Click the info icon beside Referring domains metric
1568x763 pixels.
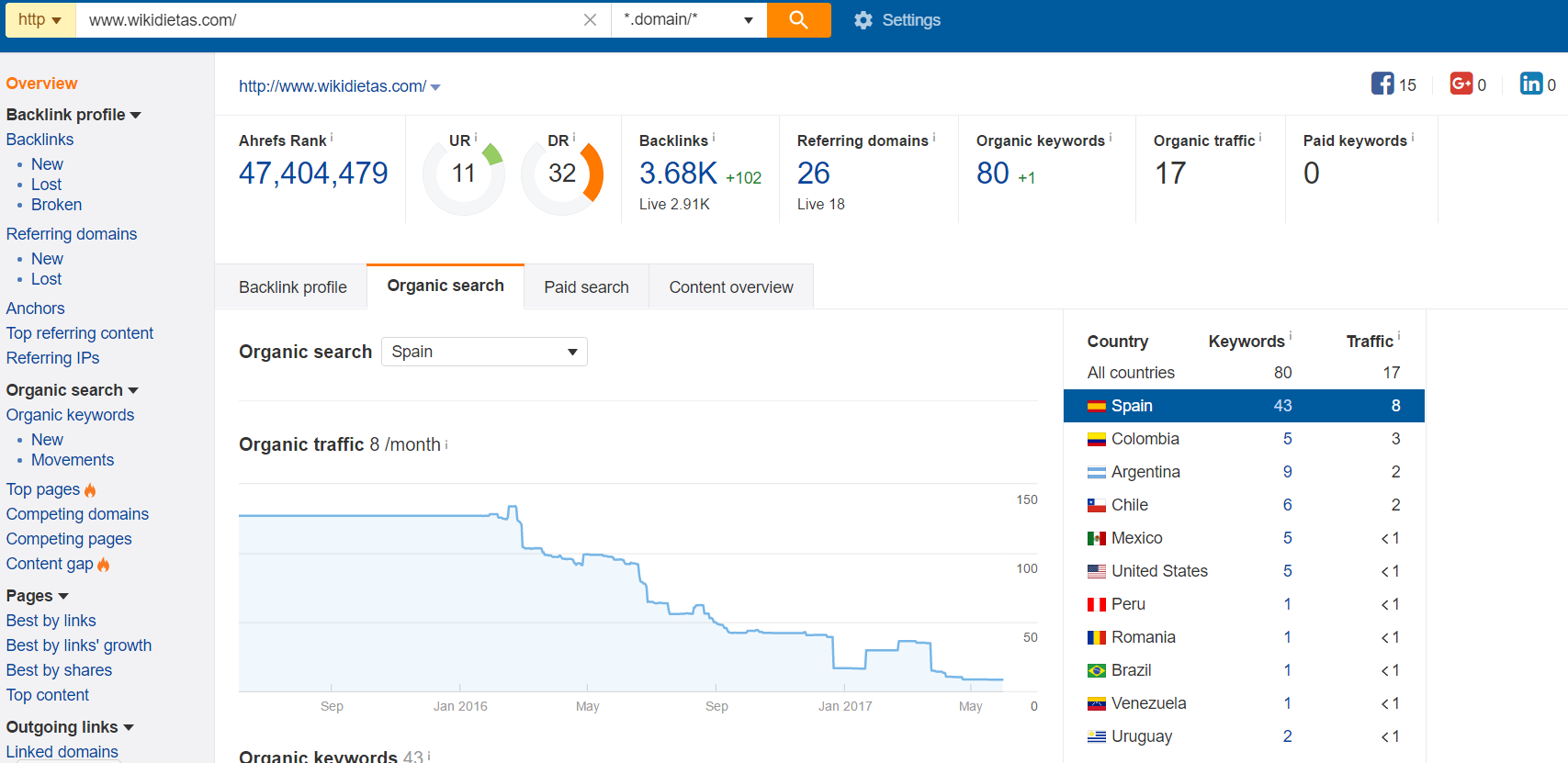[x=934, y=138]
